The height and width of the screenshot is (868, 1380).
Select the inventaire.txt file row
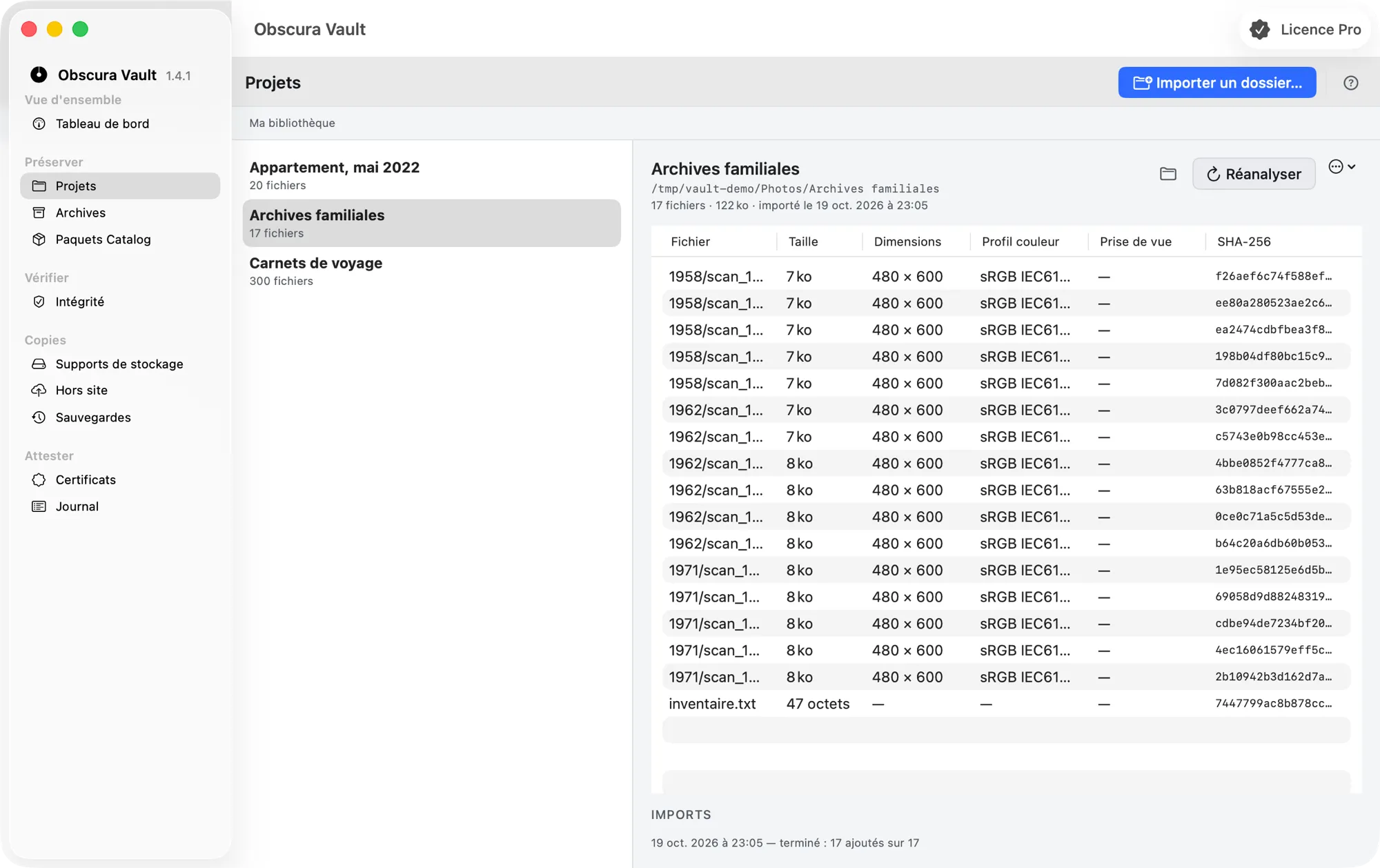[x=1006, y=704]
